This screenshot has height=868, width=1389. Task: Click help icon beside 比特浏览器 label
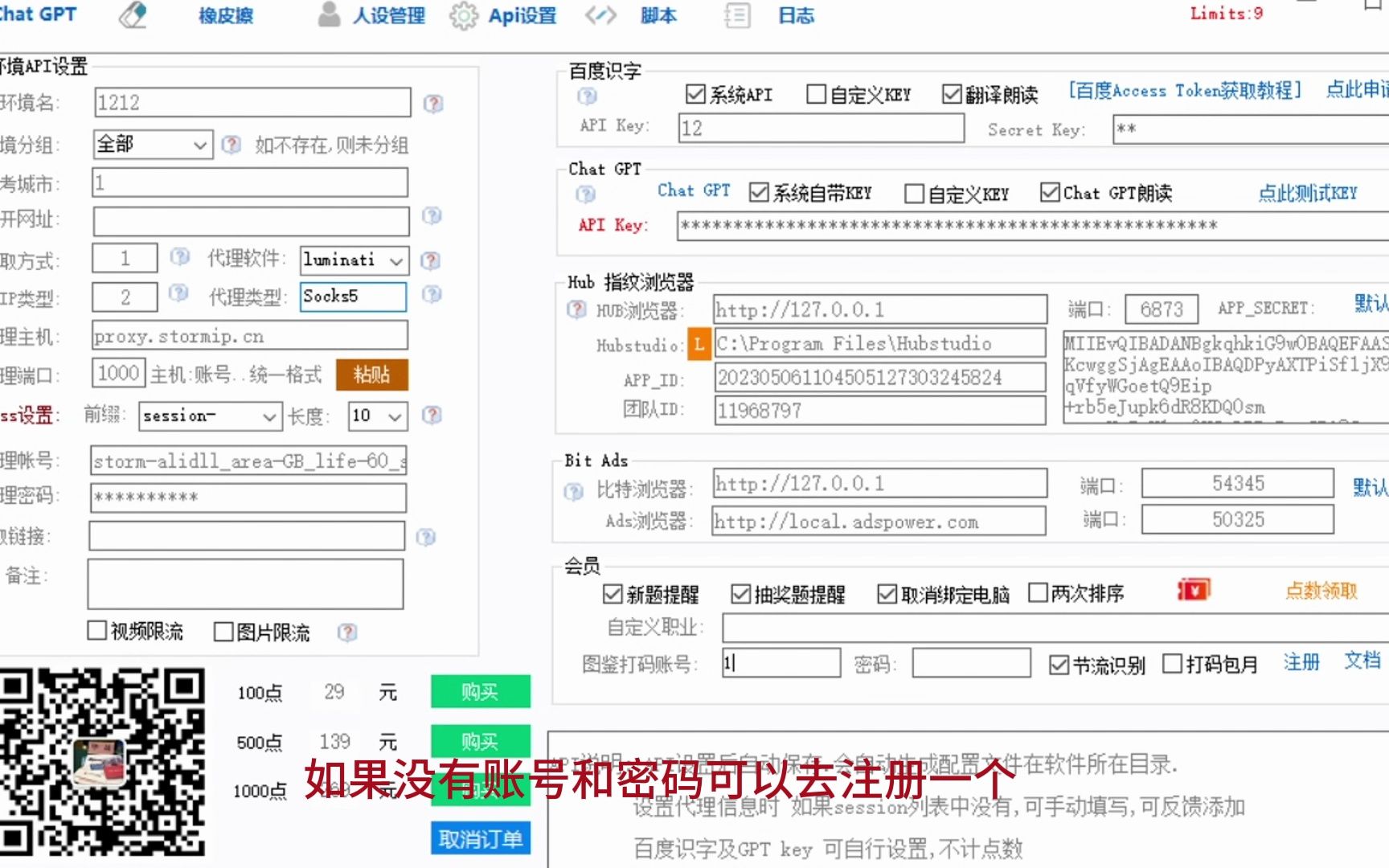pyautogui.click(x=574, y=491)
